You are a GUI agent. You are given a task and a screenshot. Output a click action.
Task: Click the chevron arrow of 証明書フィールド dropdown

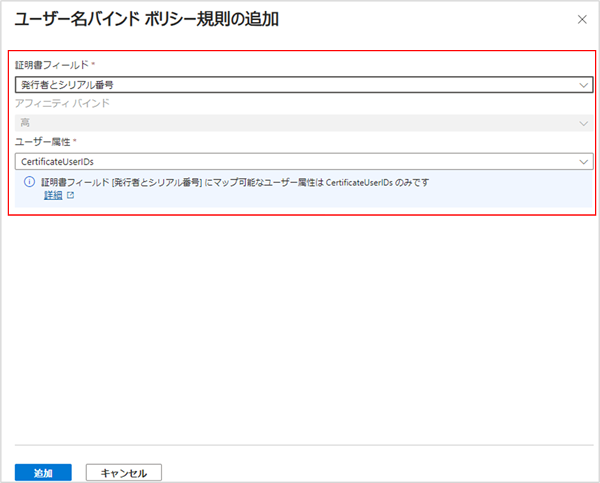pos(584,85)
